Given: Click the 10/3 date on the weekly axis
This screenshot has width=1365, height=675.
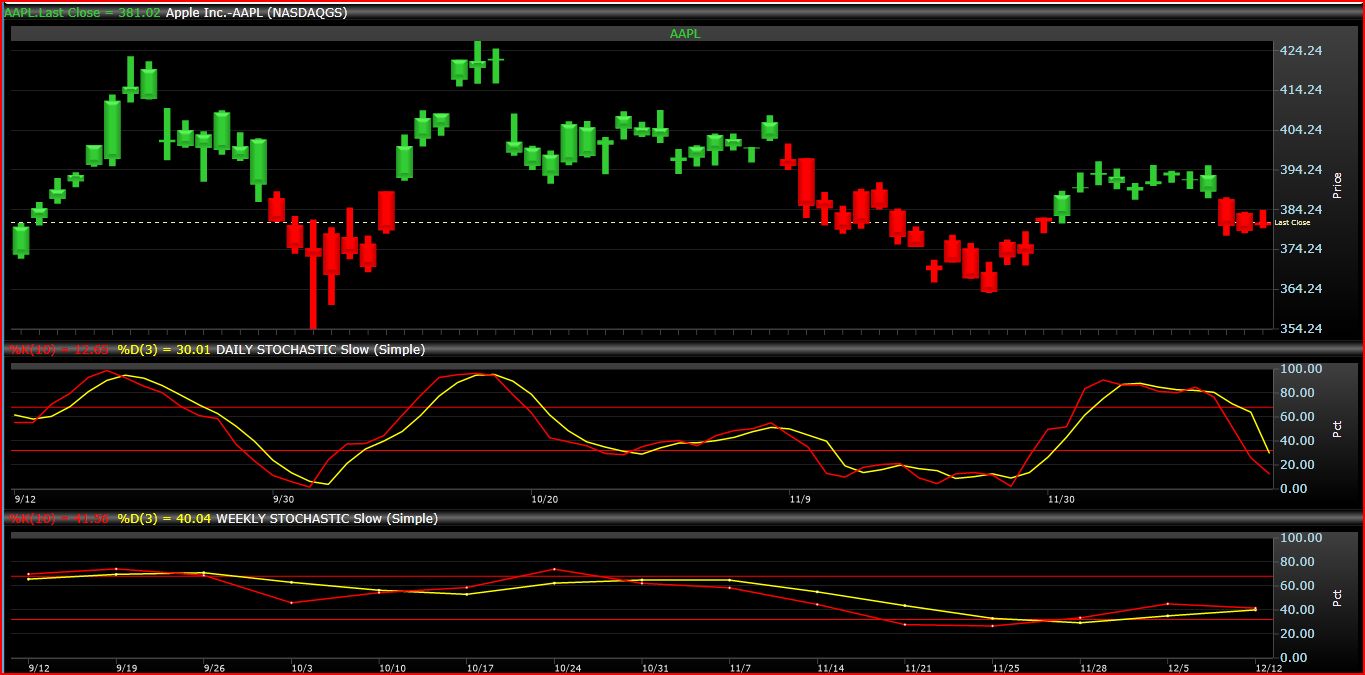Looking at the screenshot, I should (303, 667).
